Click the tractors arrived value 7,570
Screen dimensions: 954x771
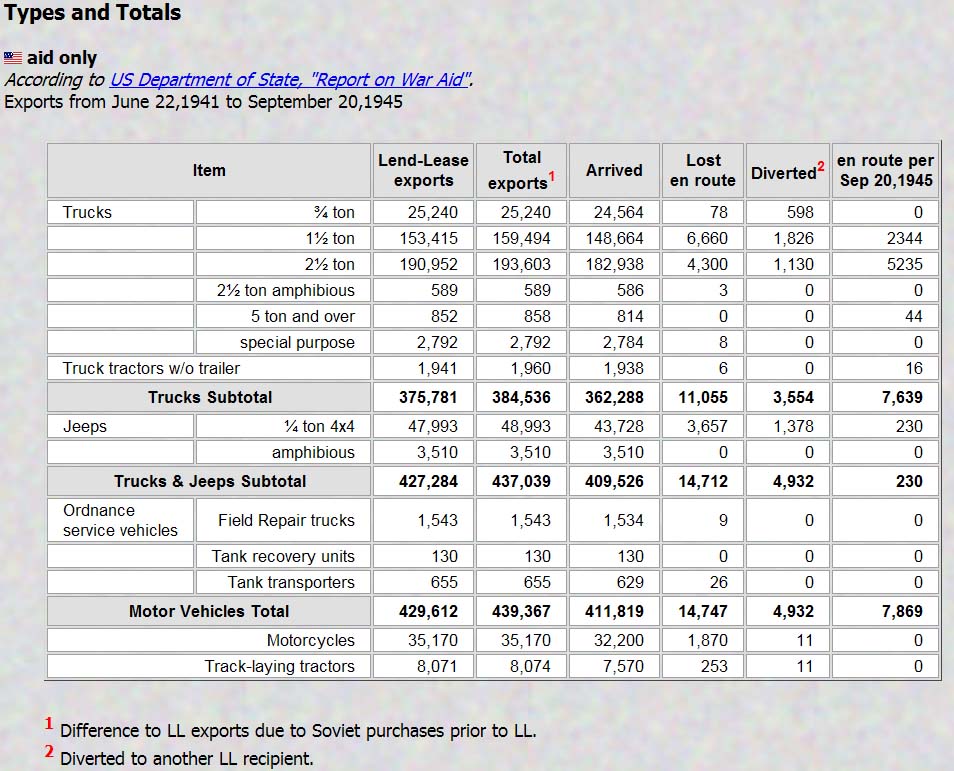[x=623, y=666]
